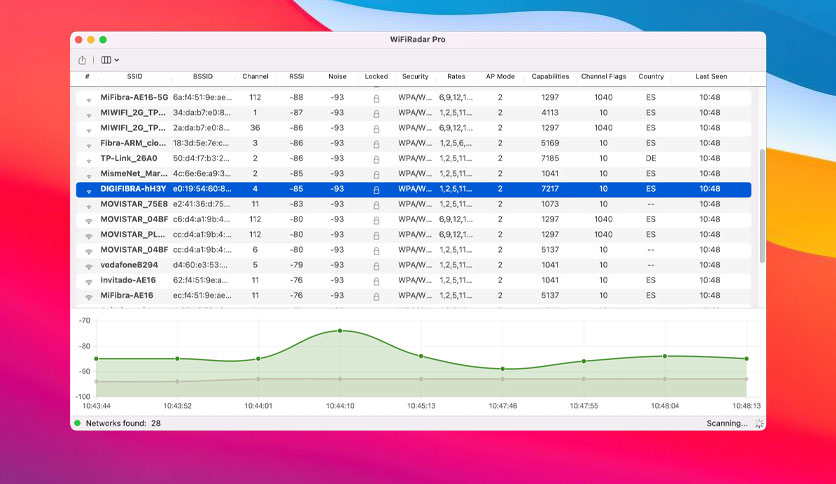Click the lock icon in MOVISTAR_75E8 row
836x484 pixels.
pos(376,205)
